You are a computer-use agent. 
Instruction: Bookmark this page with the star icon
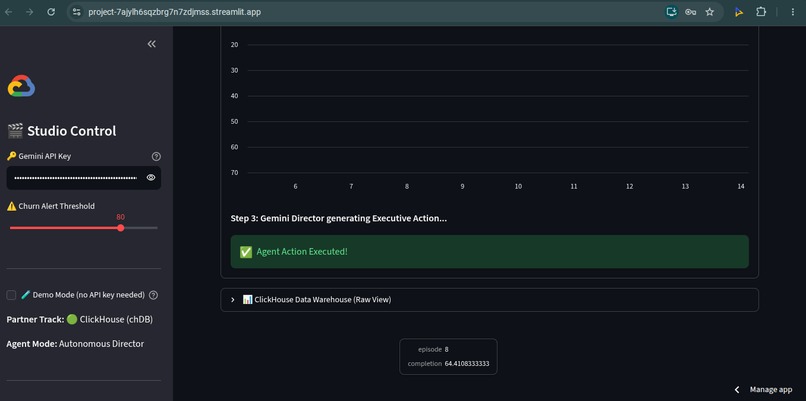(x=709, y=12)
